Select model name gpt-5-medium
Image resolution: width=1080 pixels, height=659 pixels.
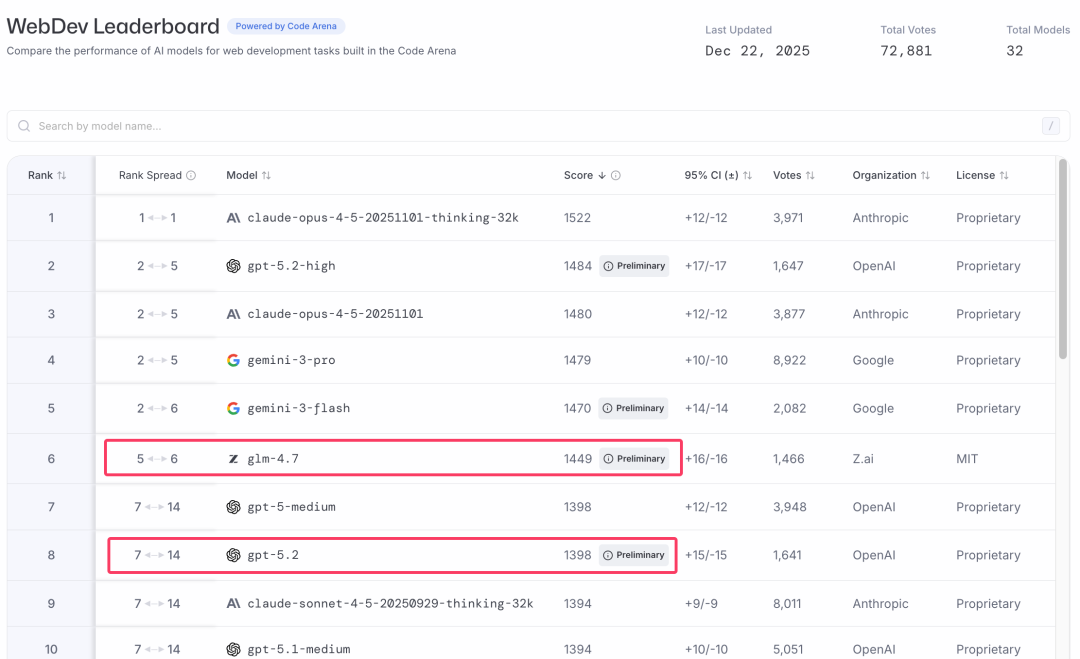pyautogui.click(x=291, y=507)
